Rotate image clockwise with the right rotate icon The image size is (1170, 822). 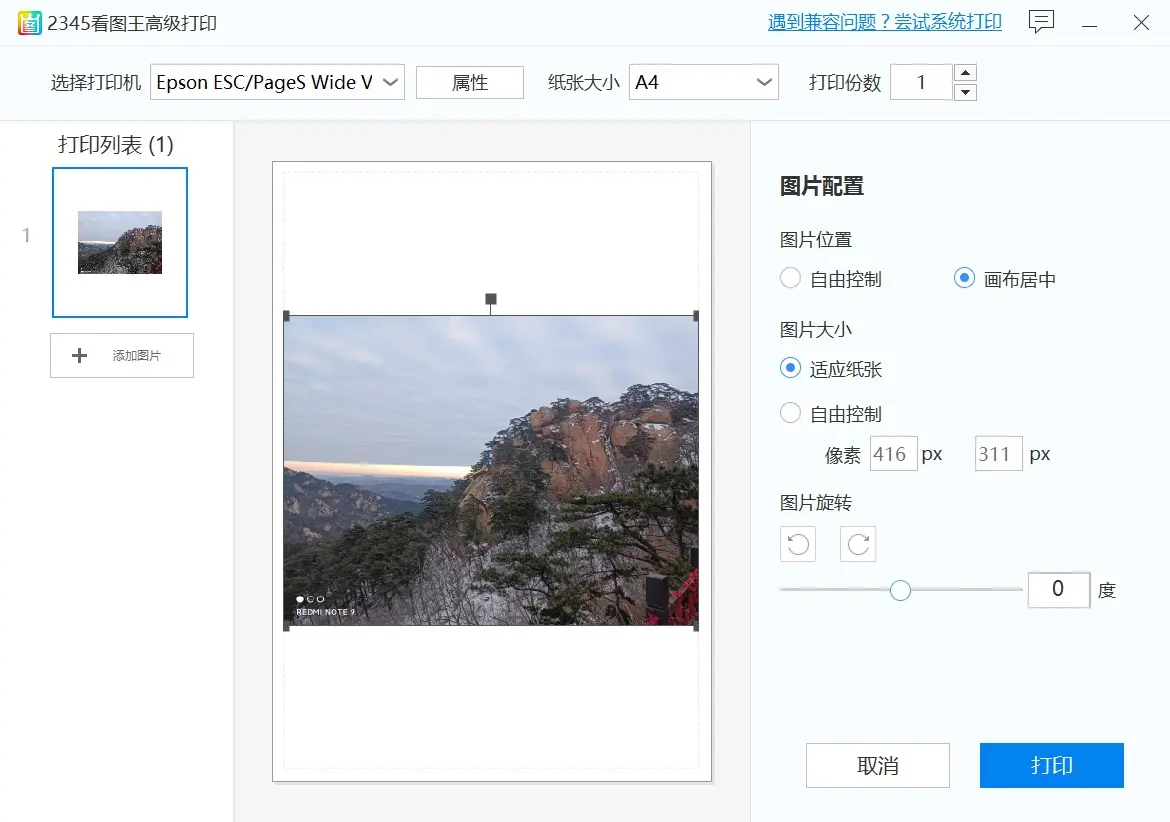pos(858,544)
